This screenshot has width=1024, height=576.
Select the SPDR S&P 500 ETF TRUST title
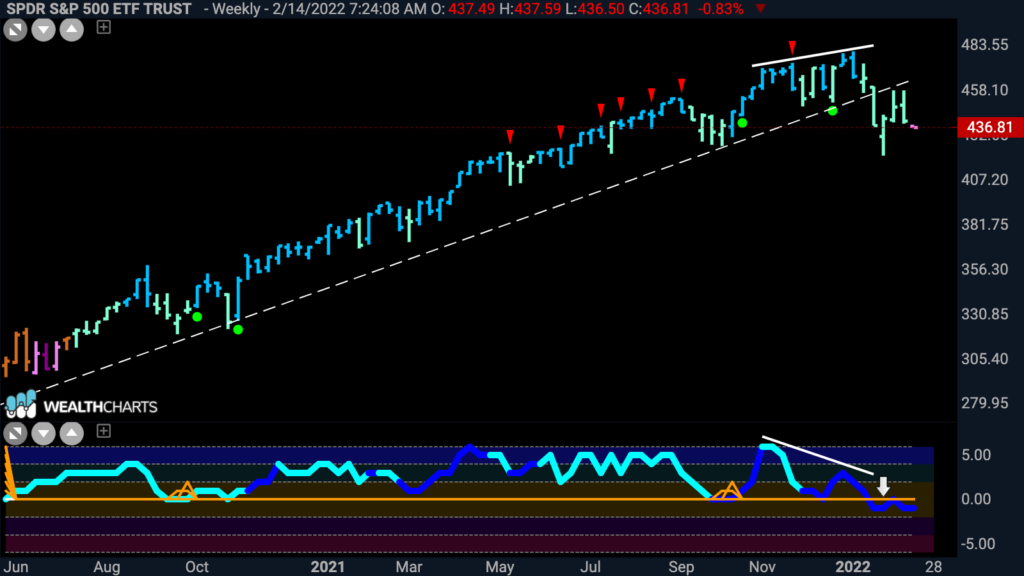[x=99, y=8]
